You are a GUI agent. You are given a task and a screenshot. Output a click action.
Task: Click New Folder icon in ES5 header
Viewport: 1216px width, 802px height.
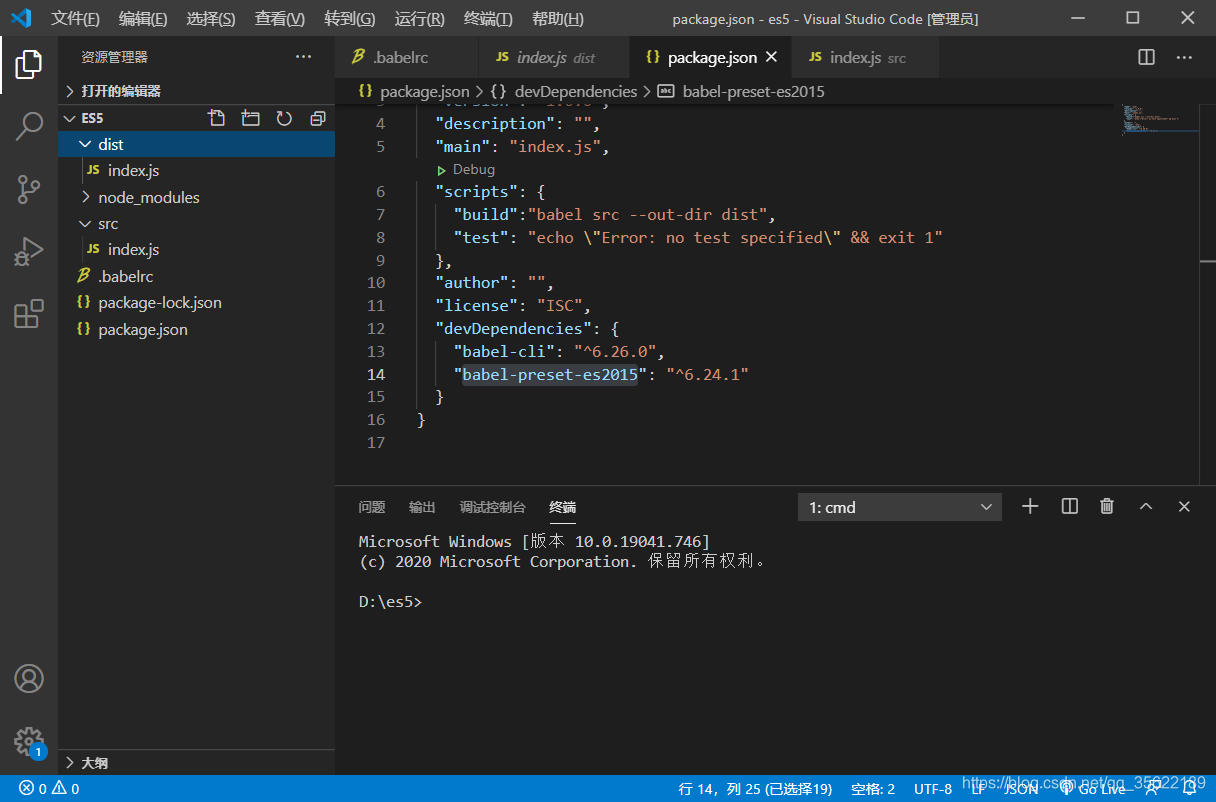point(251,118)
